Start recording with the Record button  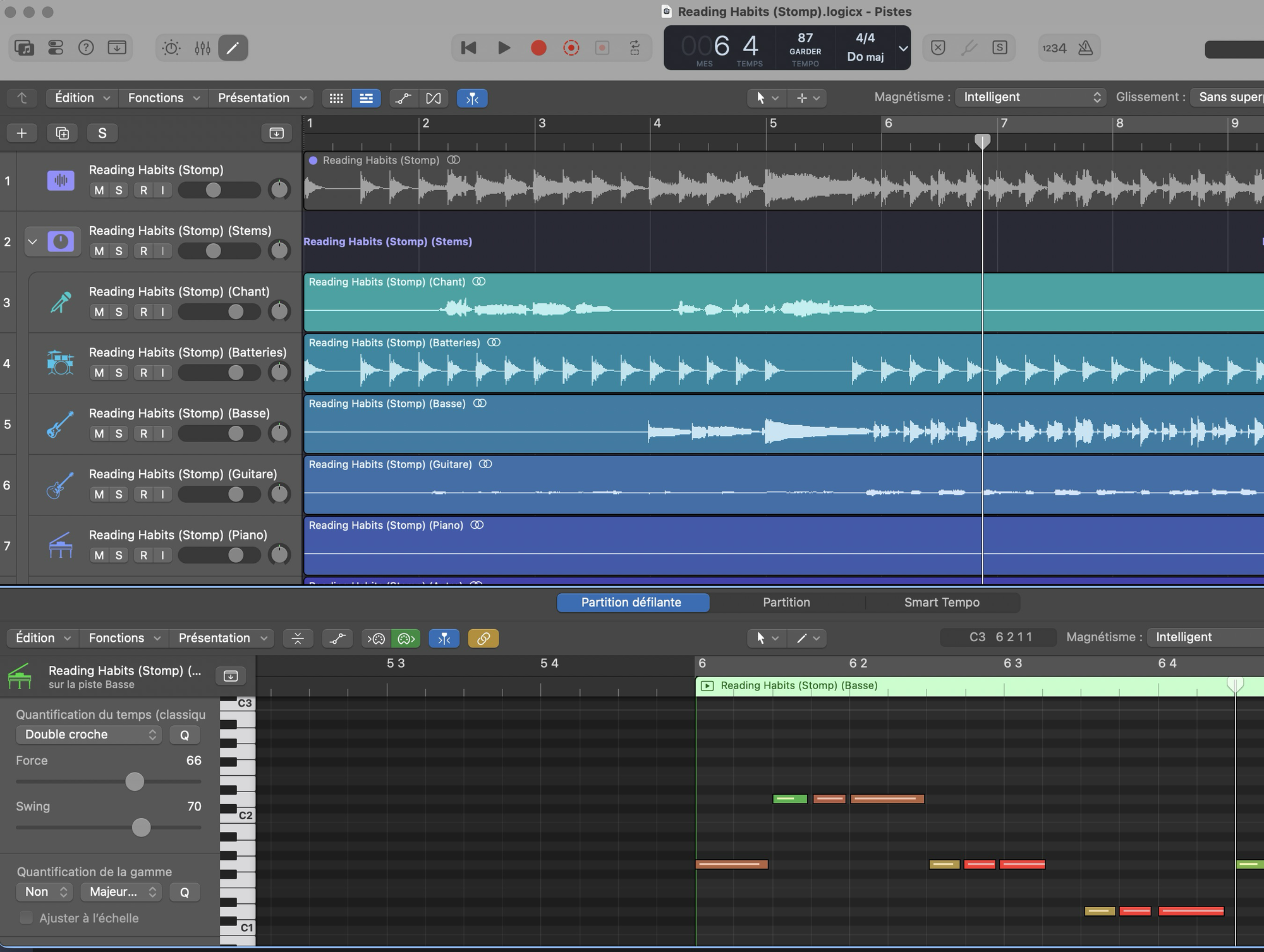(x=538, y=48)
